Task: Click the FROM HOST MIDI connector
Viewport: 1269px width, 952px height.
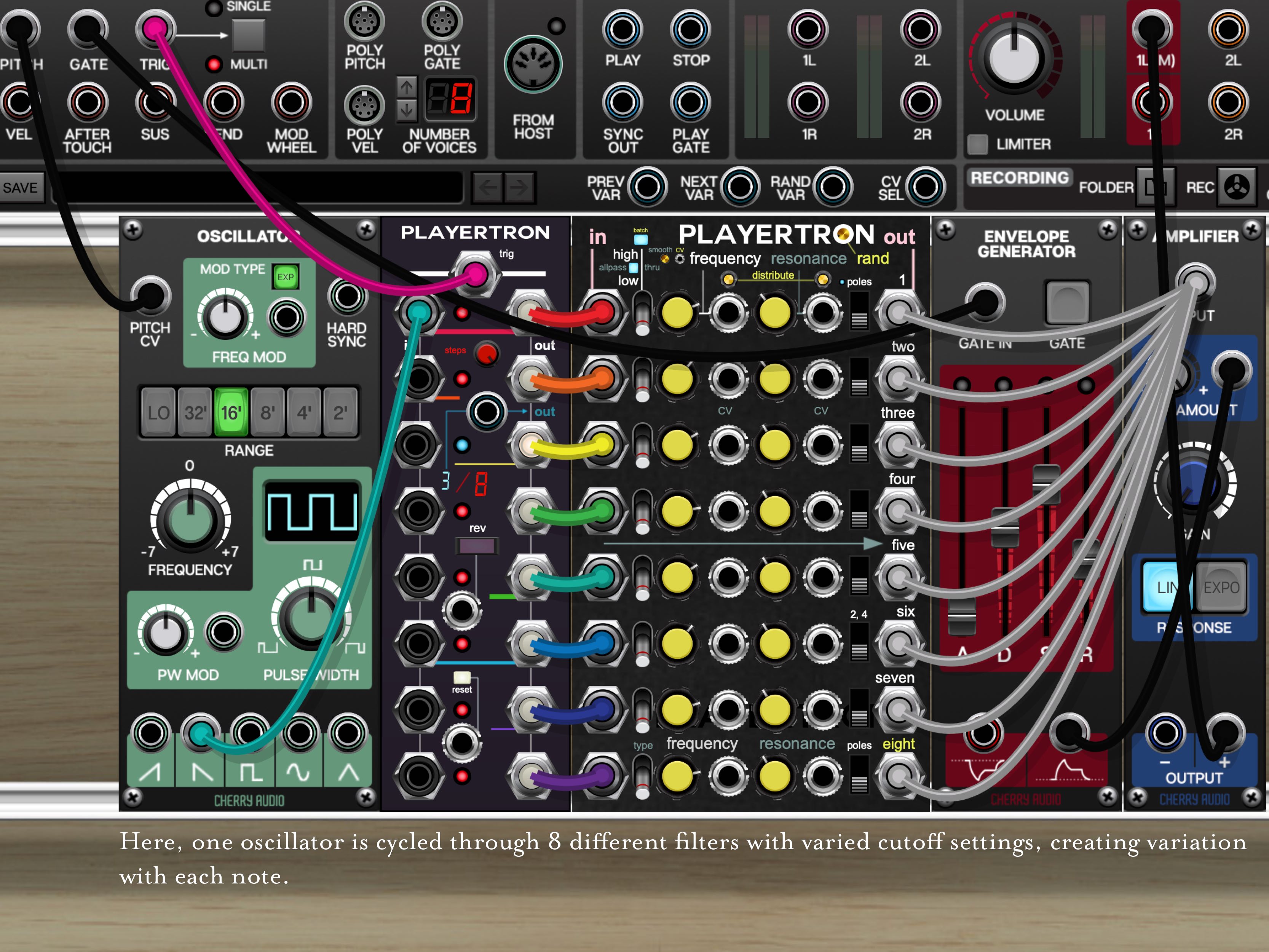Action: pyautogui.click(x=533, y=64)
